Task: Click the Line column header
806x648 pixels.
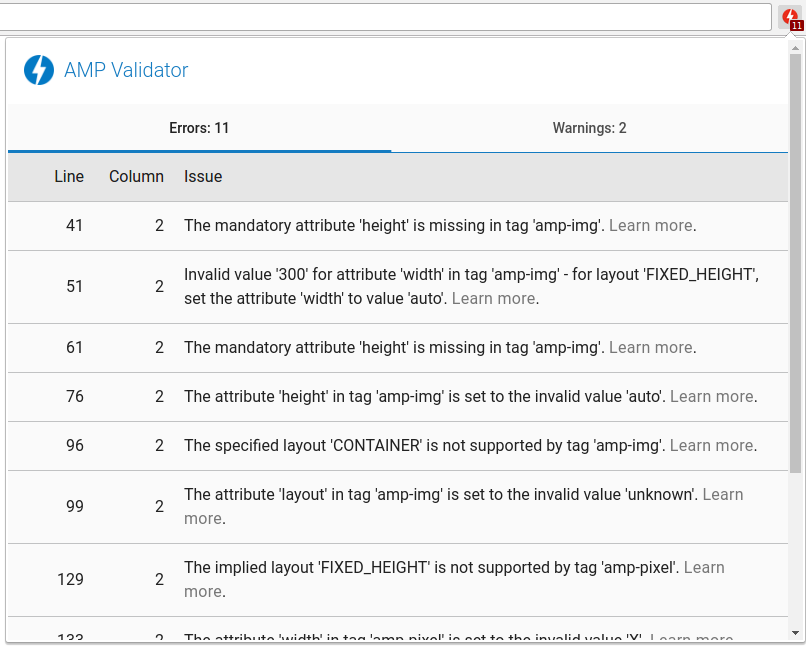Action: pos(69,176)
